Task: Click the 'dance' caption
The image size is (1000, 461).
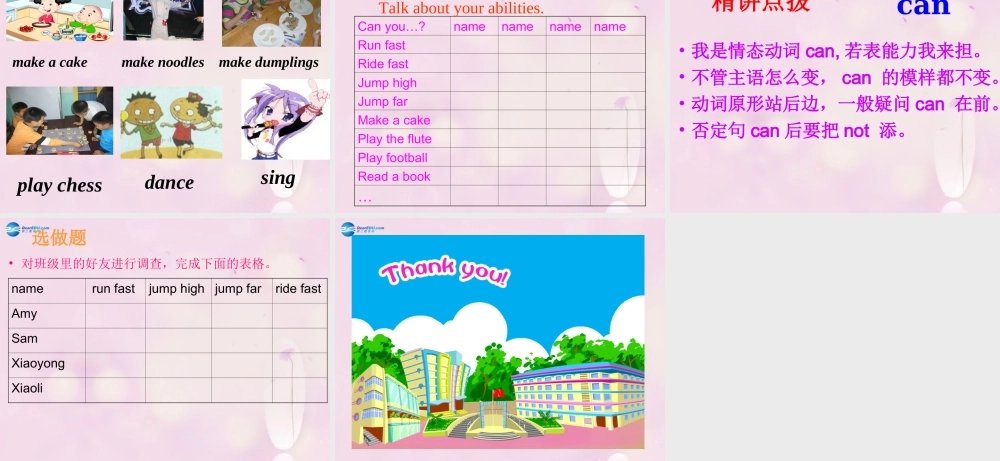Action: (x=169, y=182)
